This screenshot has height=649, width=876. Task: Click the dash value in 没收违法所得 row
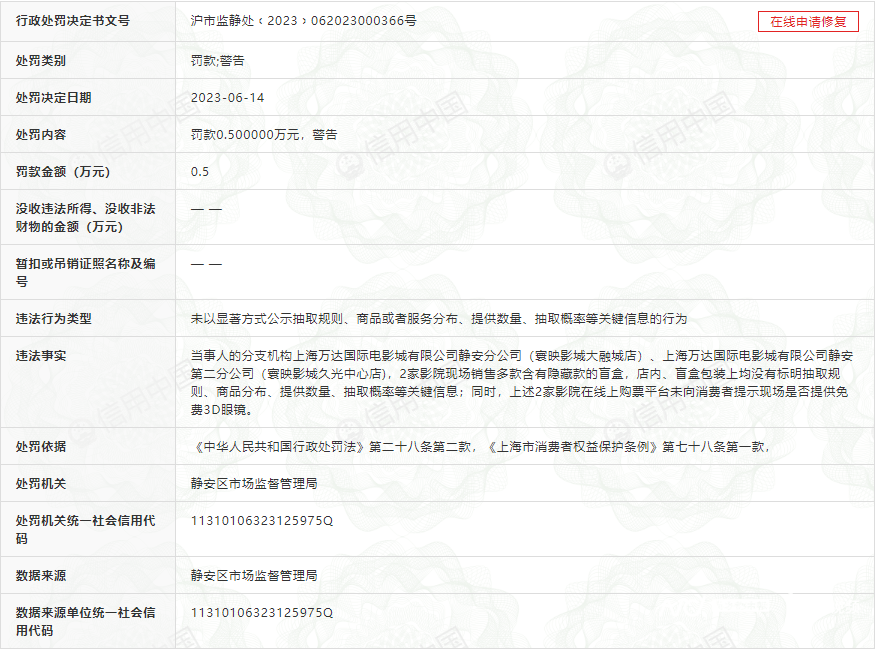[206, 208]
